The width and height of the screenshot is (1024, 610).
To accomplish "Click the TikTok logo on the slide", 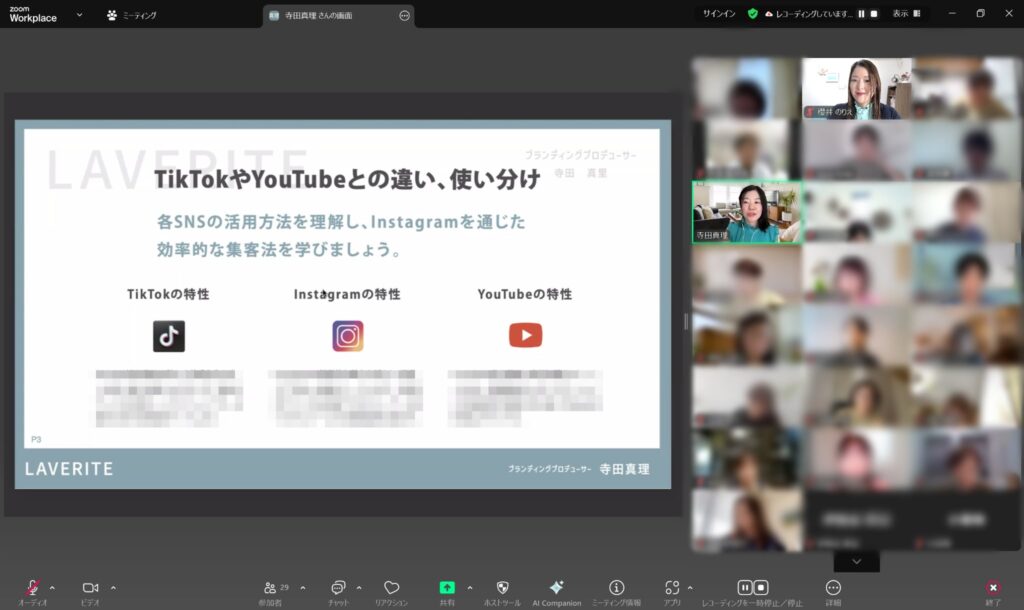I will coord(169,336).
